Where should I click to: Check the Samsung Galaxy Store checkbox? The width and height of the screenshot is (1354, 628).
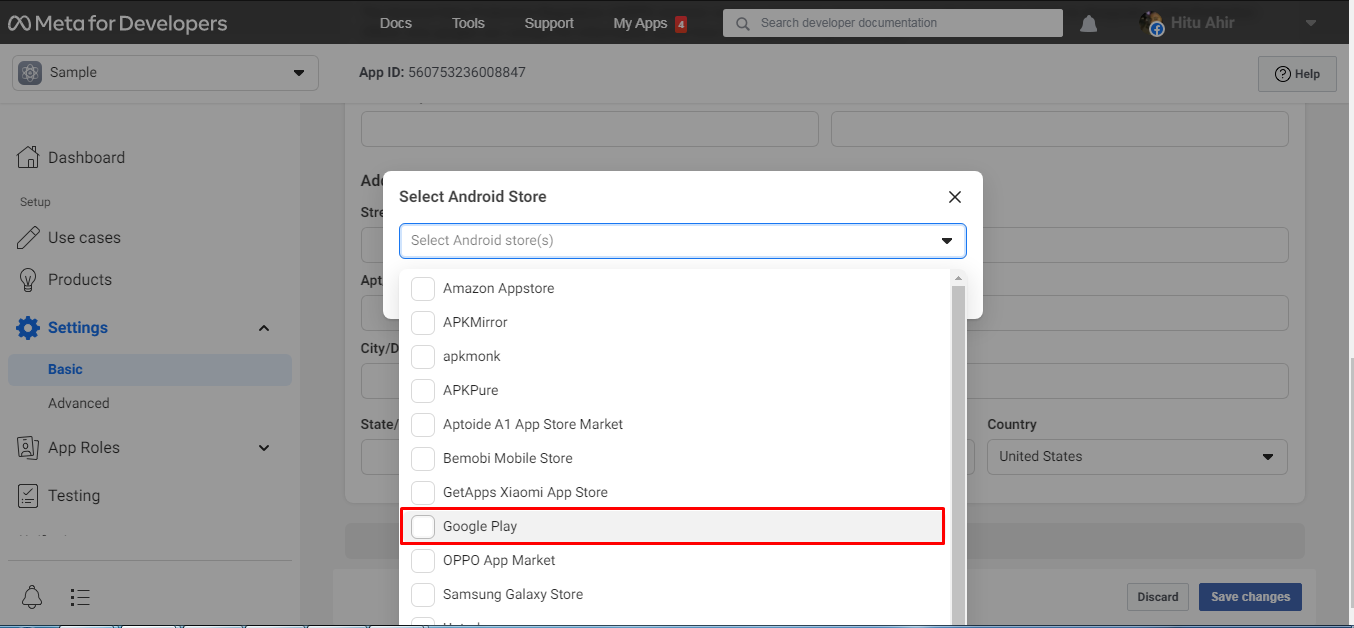[x=424, y=595]
